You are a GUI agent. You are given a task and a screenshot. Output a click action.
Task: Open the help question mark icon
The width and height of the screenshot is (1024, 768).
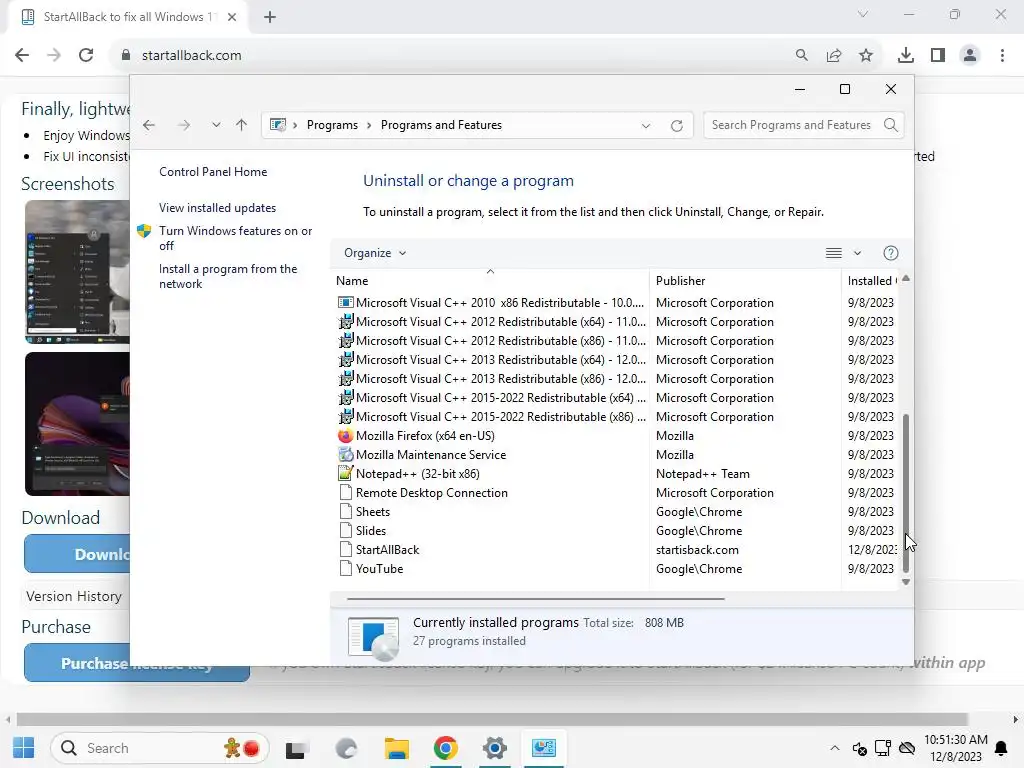[891, 253]
